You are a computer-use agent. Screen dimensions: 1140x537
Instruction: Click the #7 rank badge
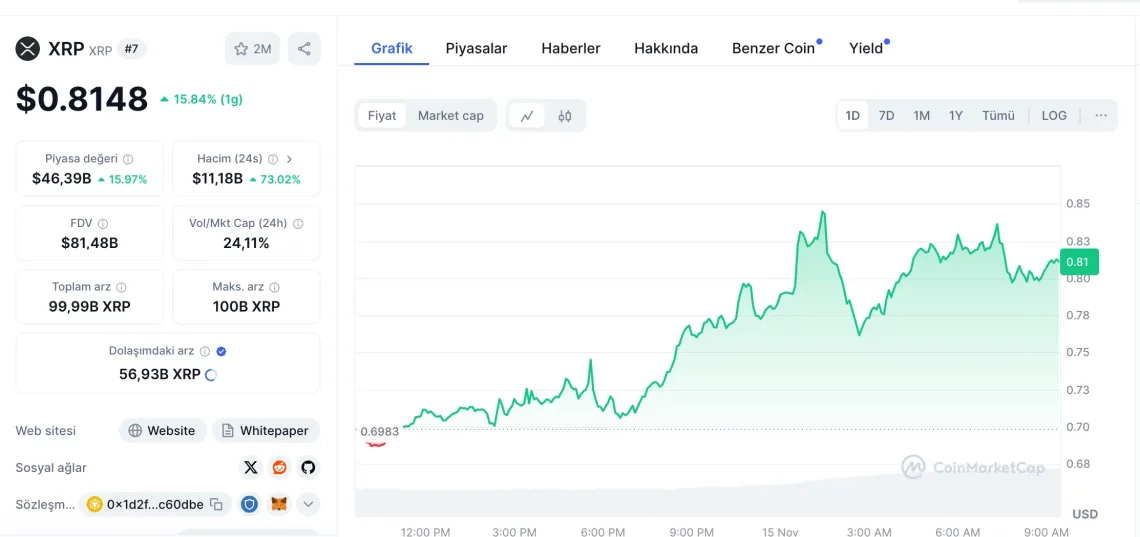(x=132, y=49)
